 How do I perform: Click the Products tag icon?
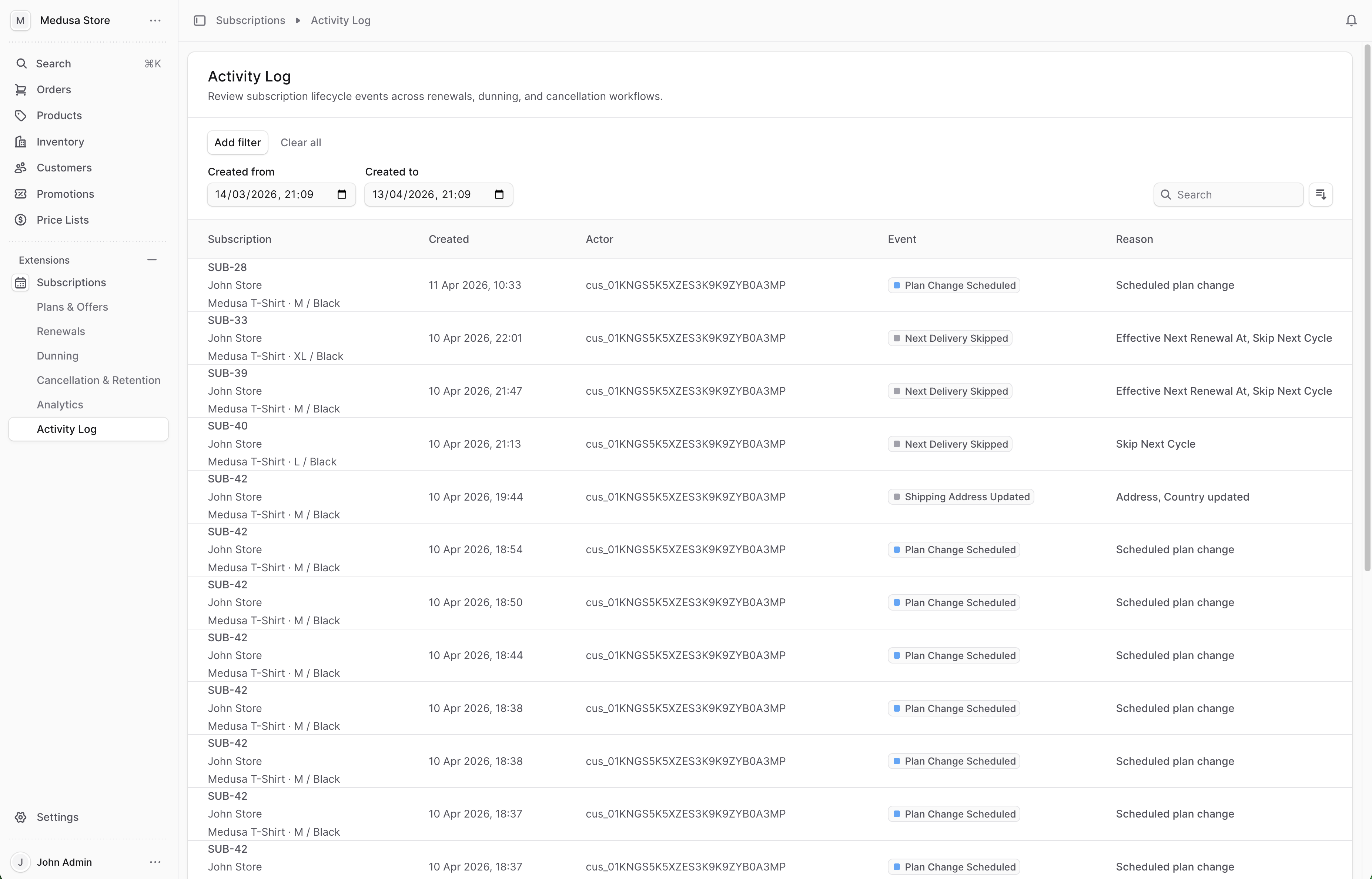click(21, 115)
